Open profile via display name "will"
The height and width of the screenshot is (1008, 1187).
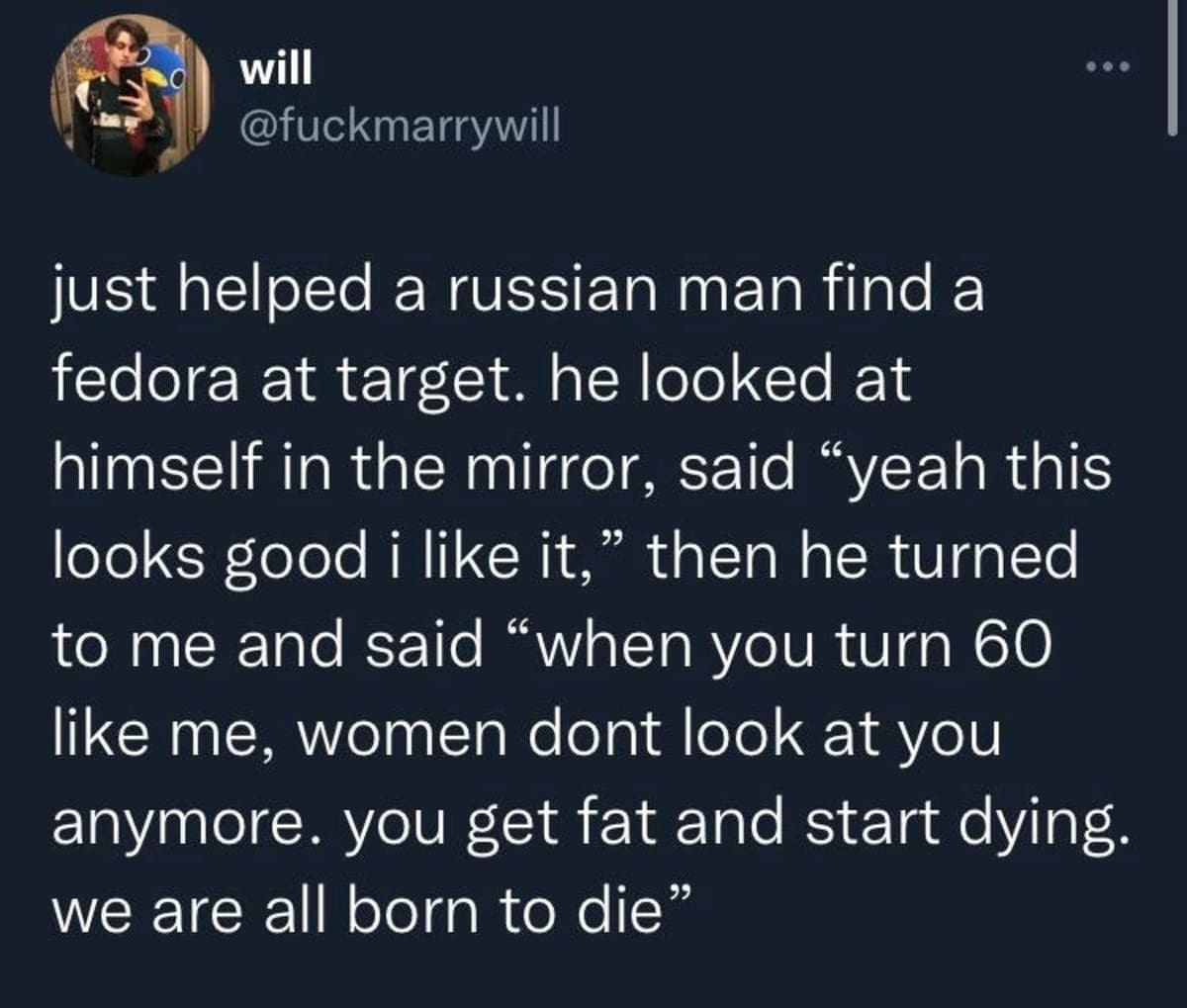276,67
